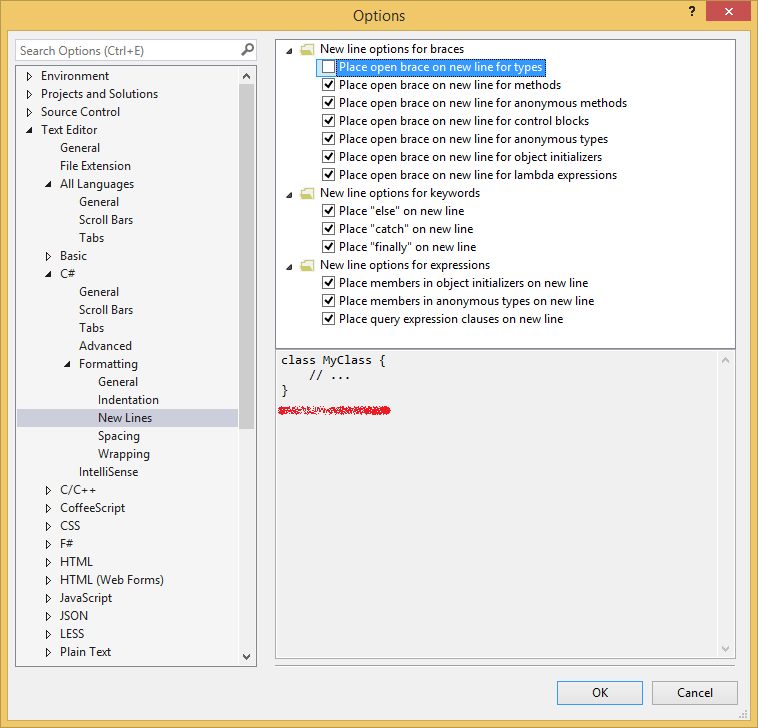Uncheck Place "else" on new line
The width and height of the screenshot is (758, 728).
pyautogui.click(x=328, y=211)
